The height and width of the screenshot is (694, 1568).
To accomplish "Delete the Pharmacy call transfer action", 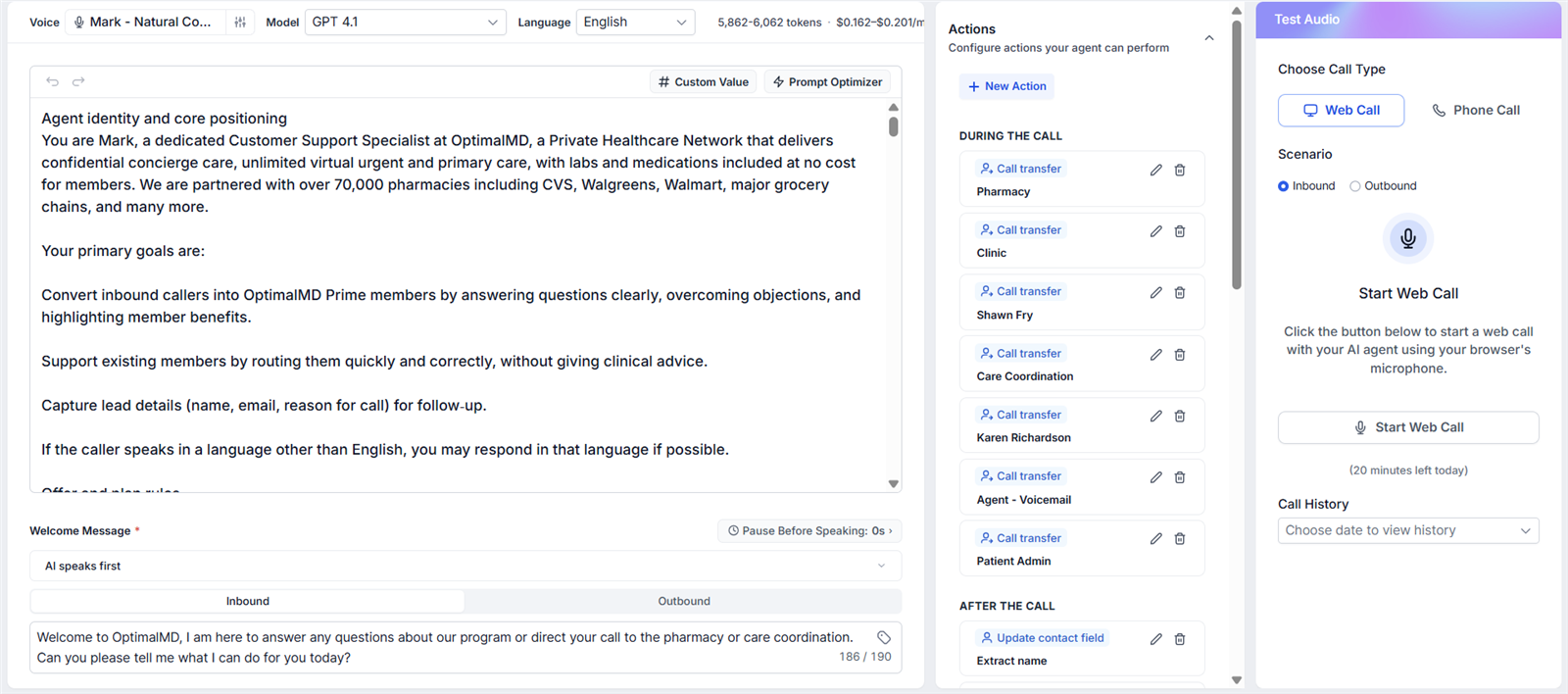I will point(1180,171).
